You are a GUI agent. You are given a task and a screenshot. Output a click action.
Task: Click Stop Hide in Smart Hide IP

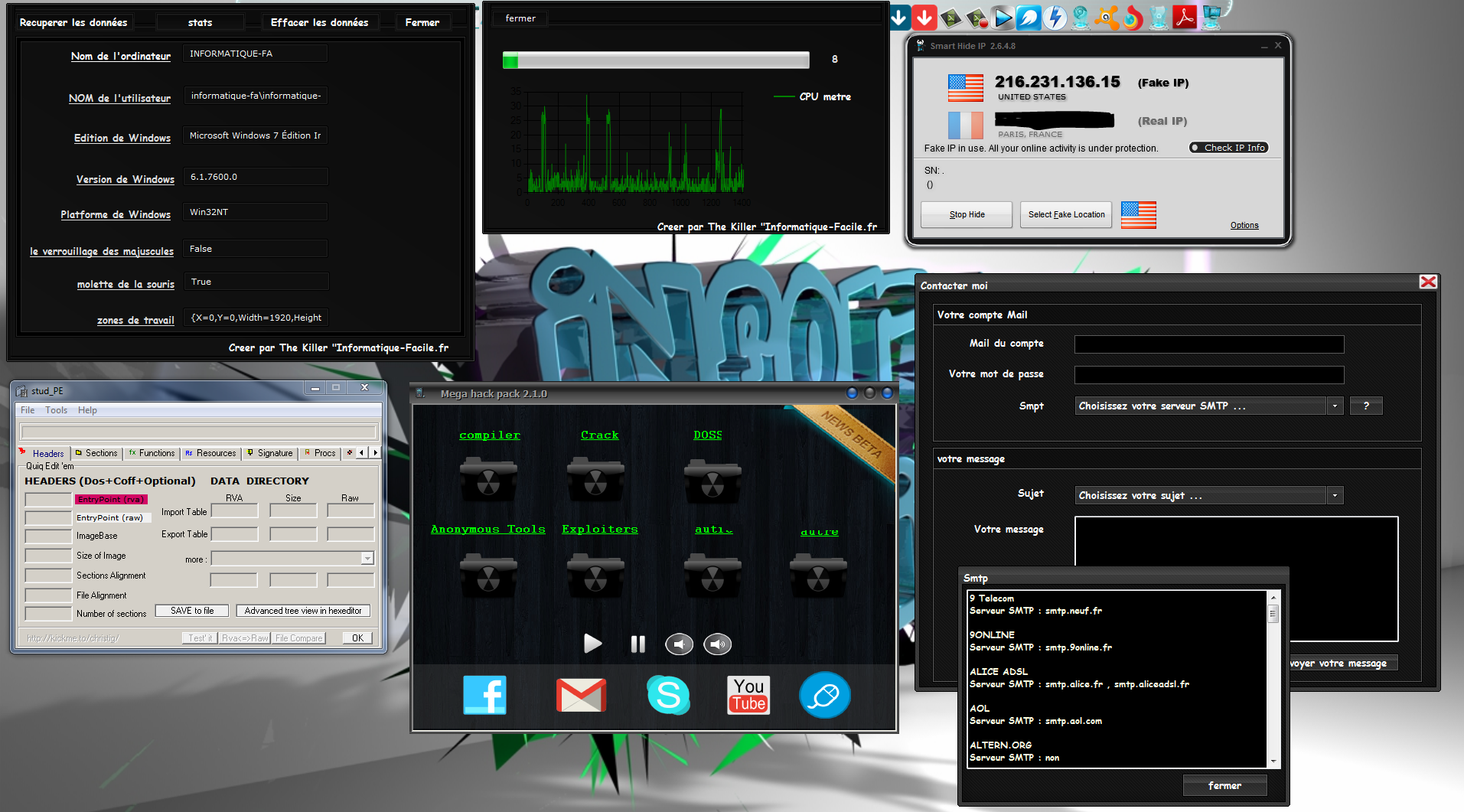[967, 215]
